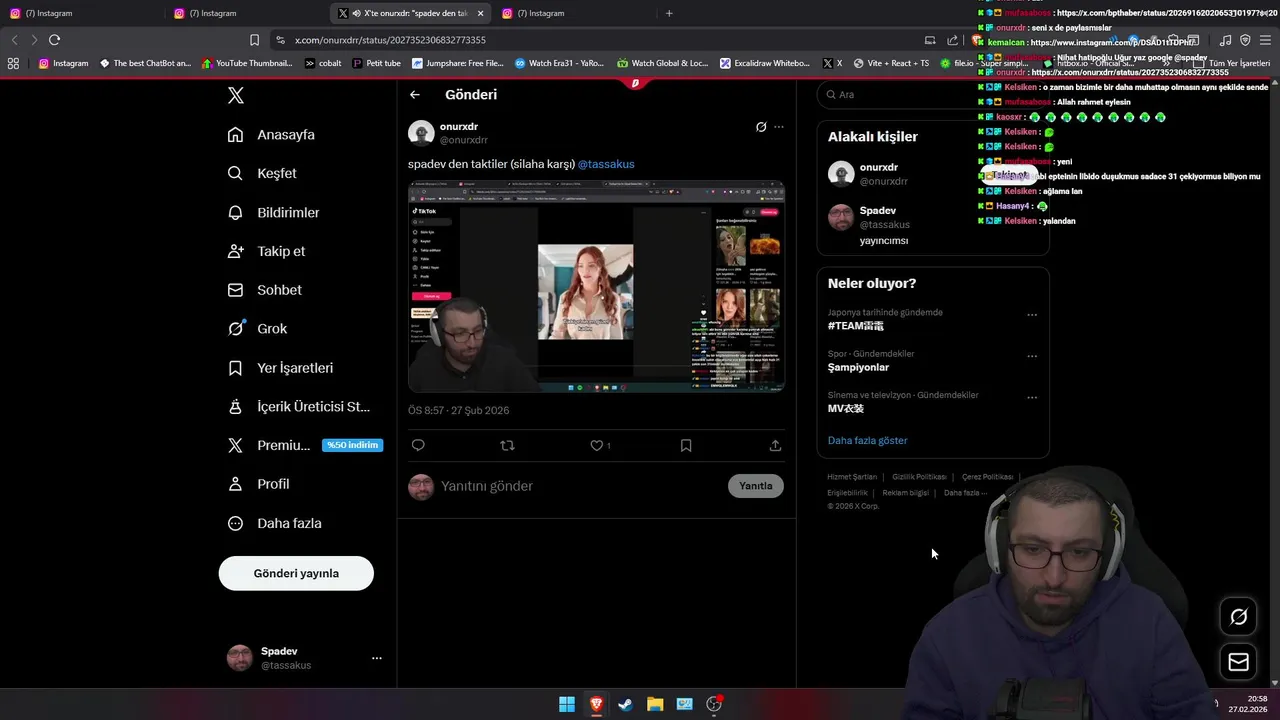Open Anasayfa home in the sidebar
The height and width of the screenshot is (720, 1280).
272,135
